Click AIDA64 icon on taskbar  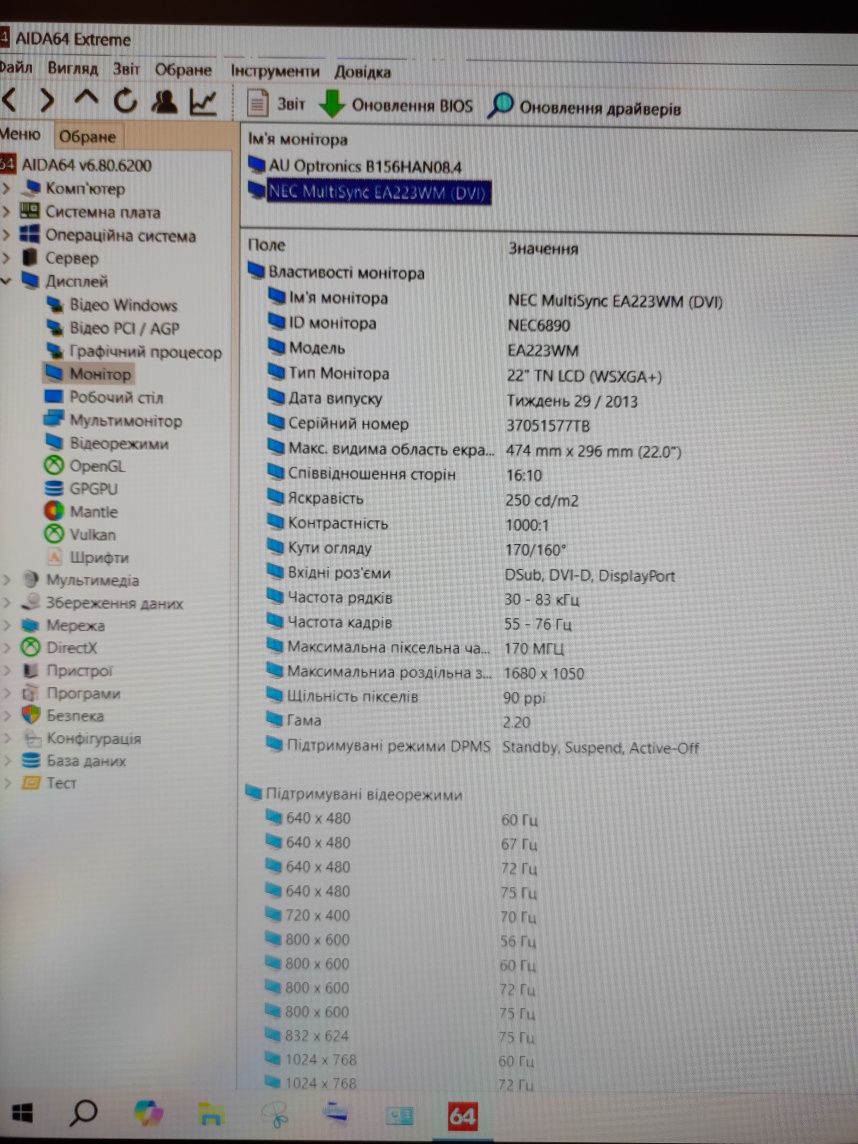pyautogui.click(x=463, y=1116)
